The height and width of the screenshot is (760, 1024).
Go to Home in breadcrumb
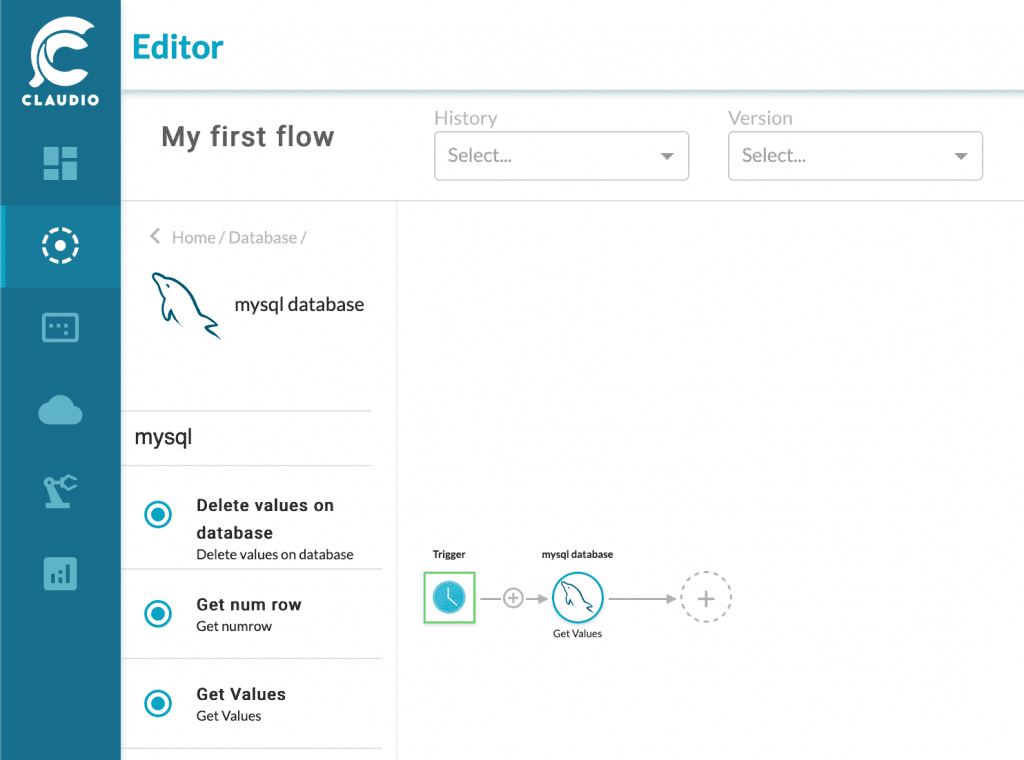pos(193,238)
